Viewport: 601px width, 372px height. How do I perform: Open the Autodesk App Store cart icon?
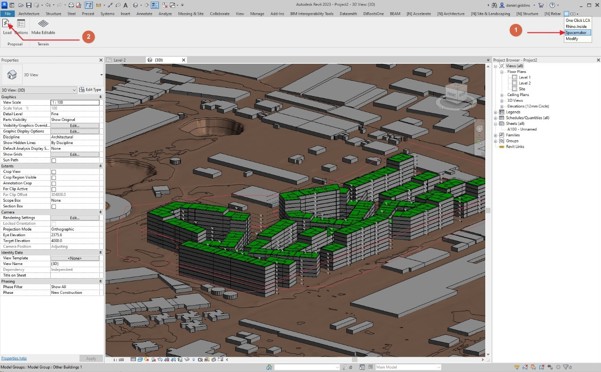[x=541, y=5]
